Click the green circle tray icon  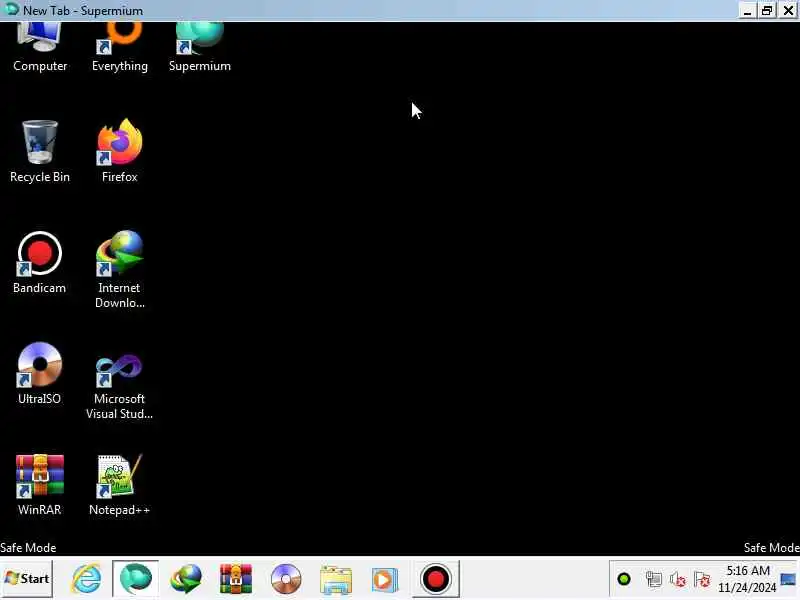(x=624, y=579)
